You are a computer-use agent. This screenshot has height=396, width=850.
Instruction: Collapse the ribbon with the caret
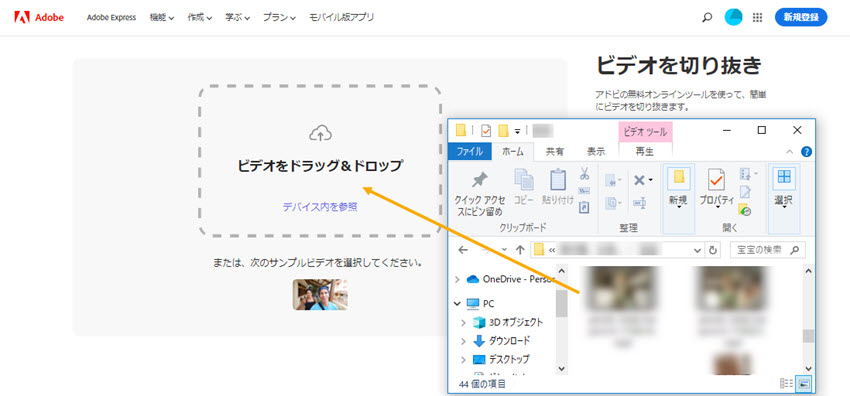coord(789,152)
